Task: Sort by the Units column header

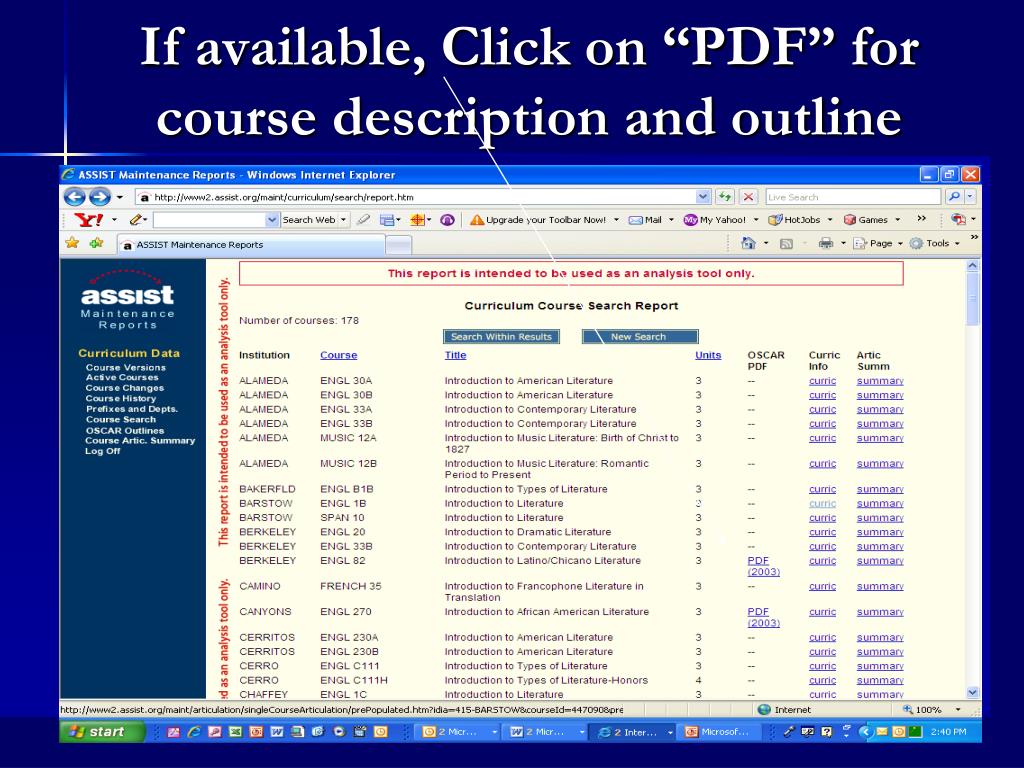Action: (708, 355)
